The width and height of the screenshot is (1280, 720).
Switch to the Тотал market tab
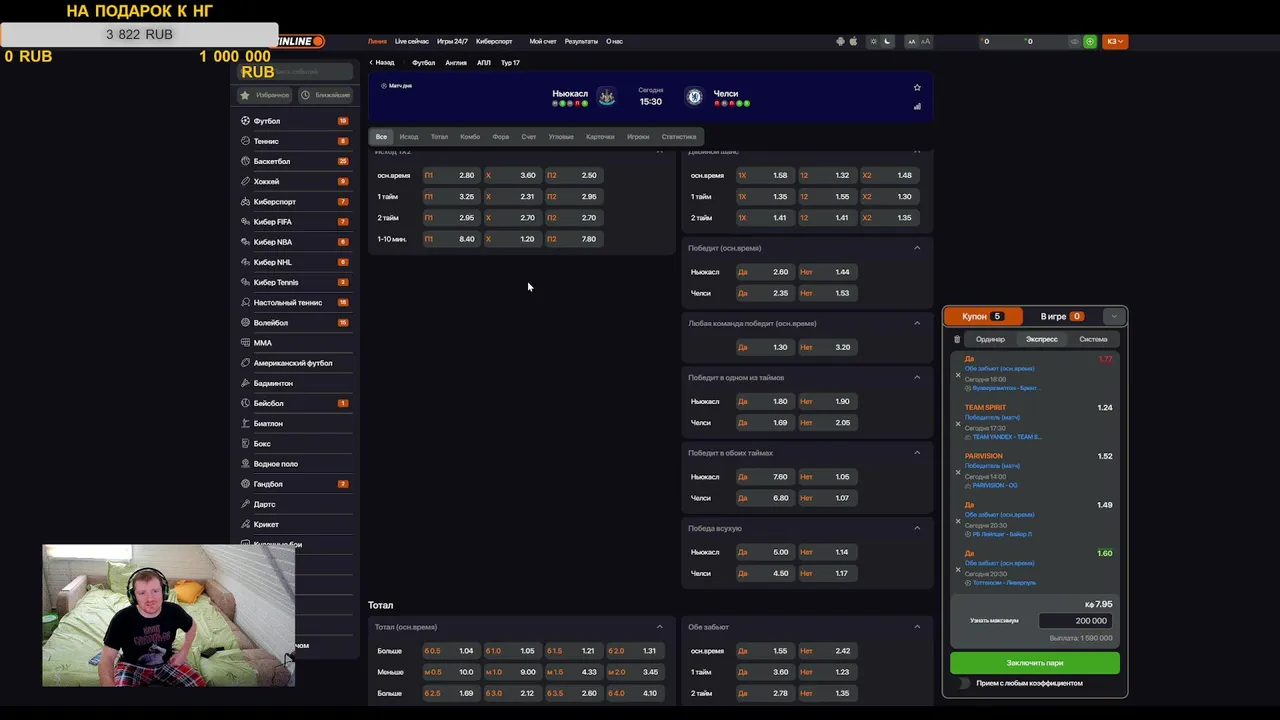pos(439,137)
